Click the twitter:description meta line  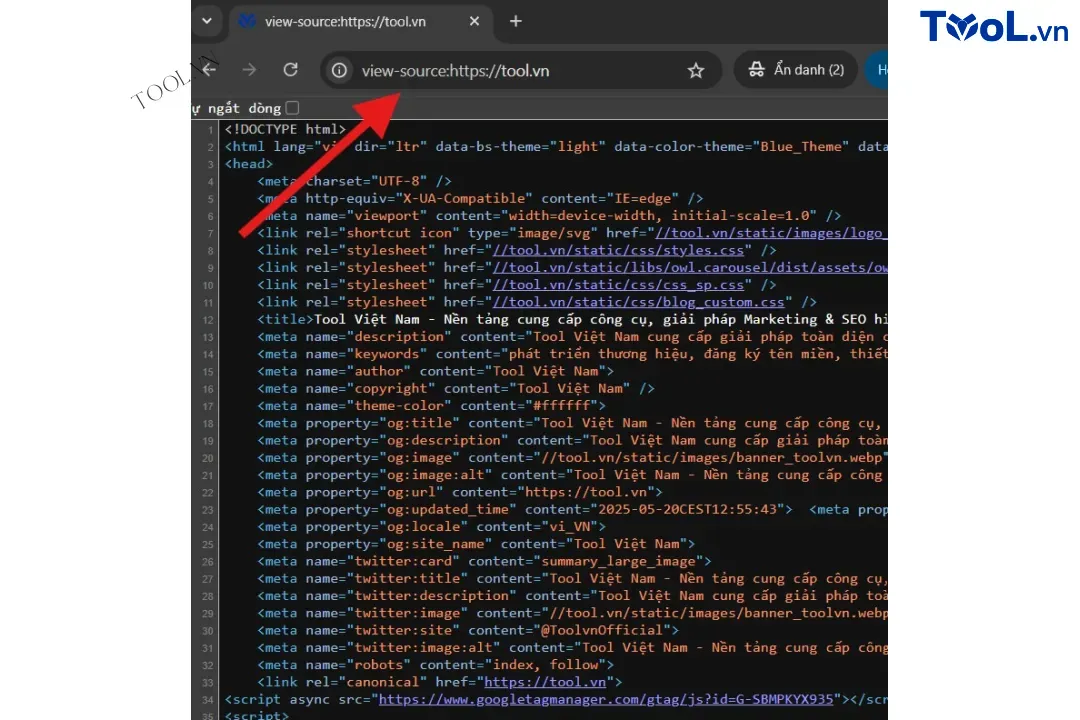(572, 596)
